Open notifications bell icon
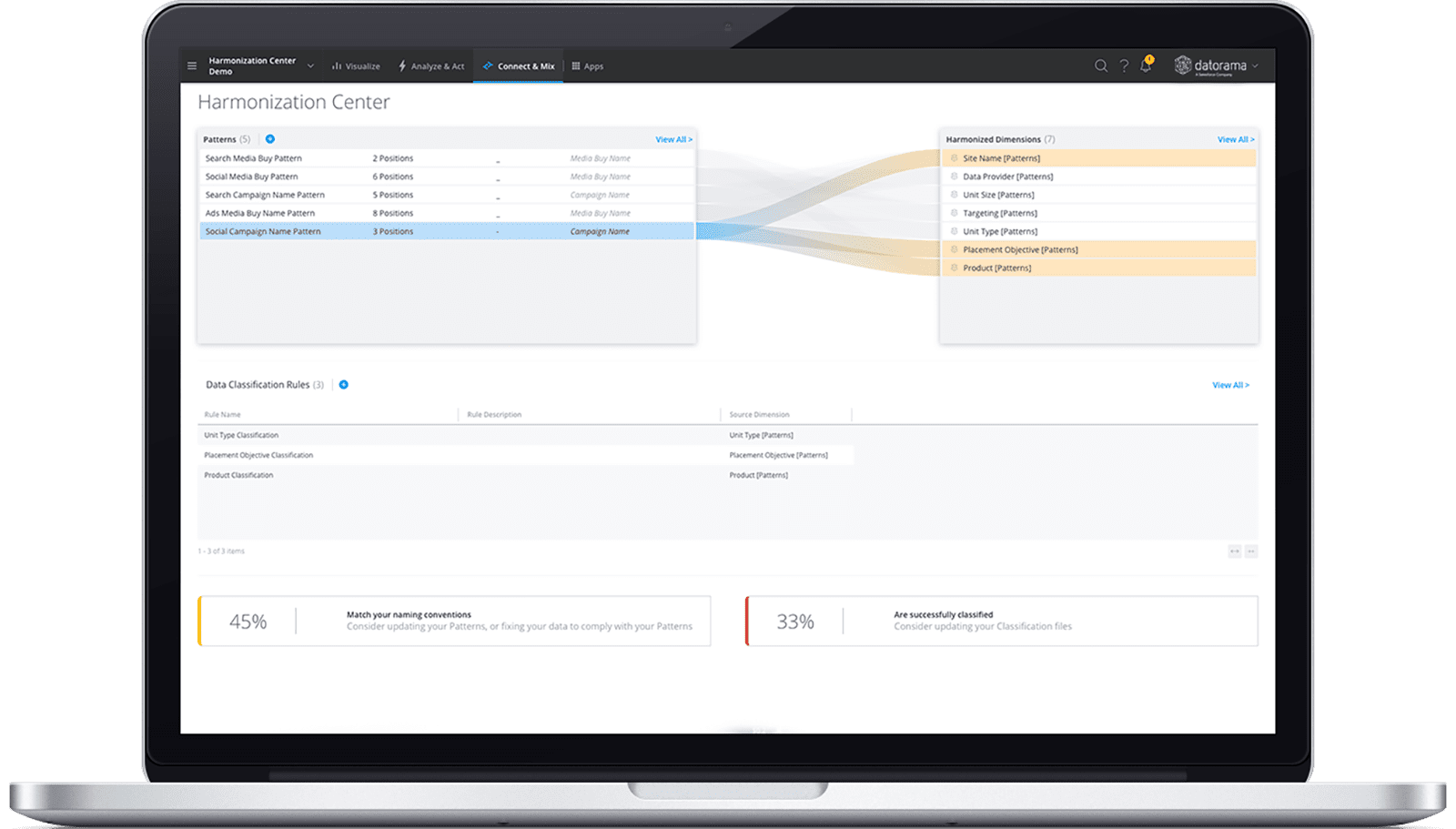1456x829 pixels. point(1146,65)
